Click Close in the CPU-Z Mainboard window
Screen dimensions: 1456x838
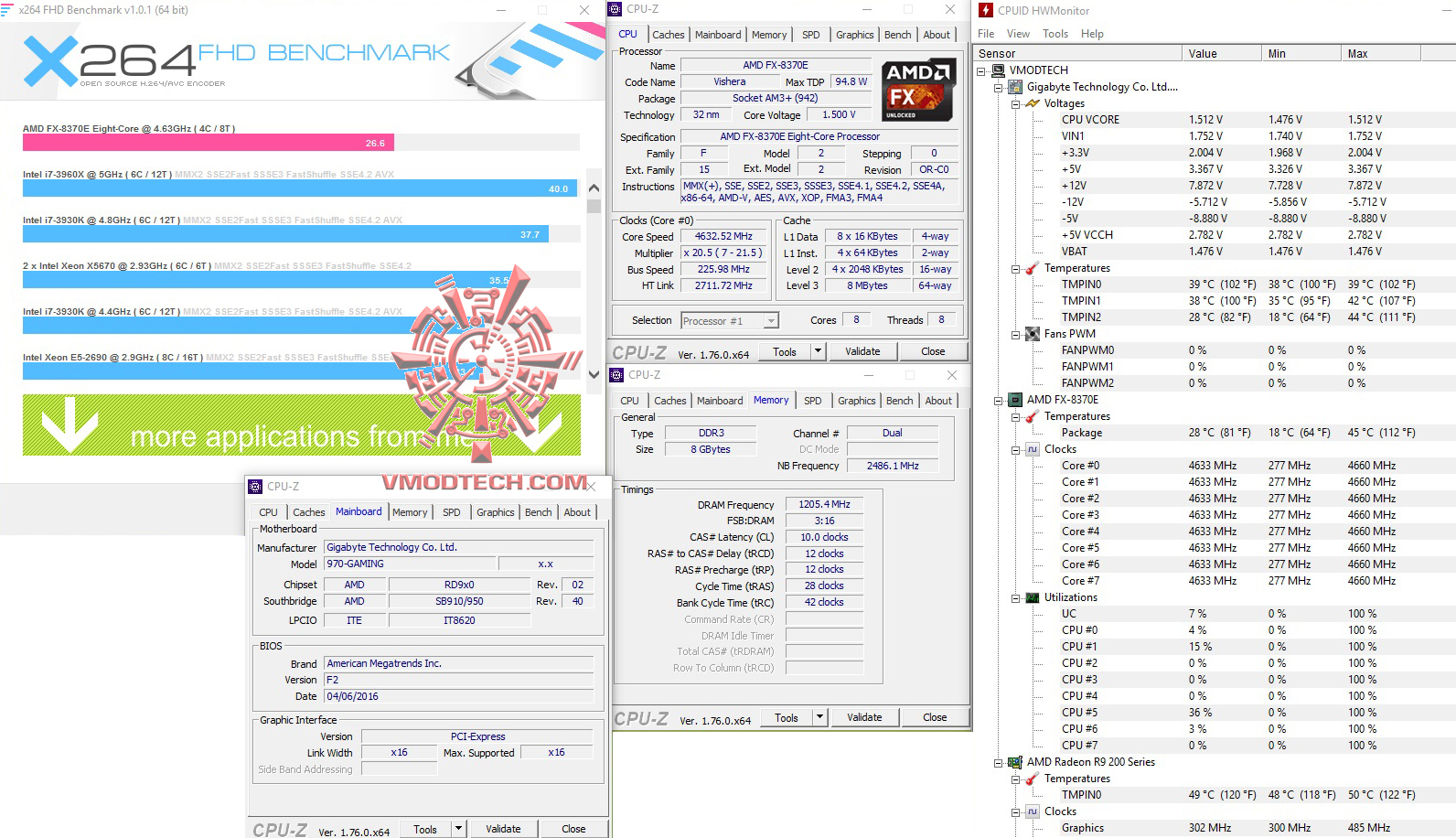(x=573, y=829)
